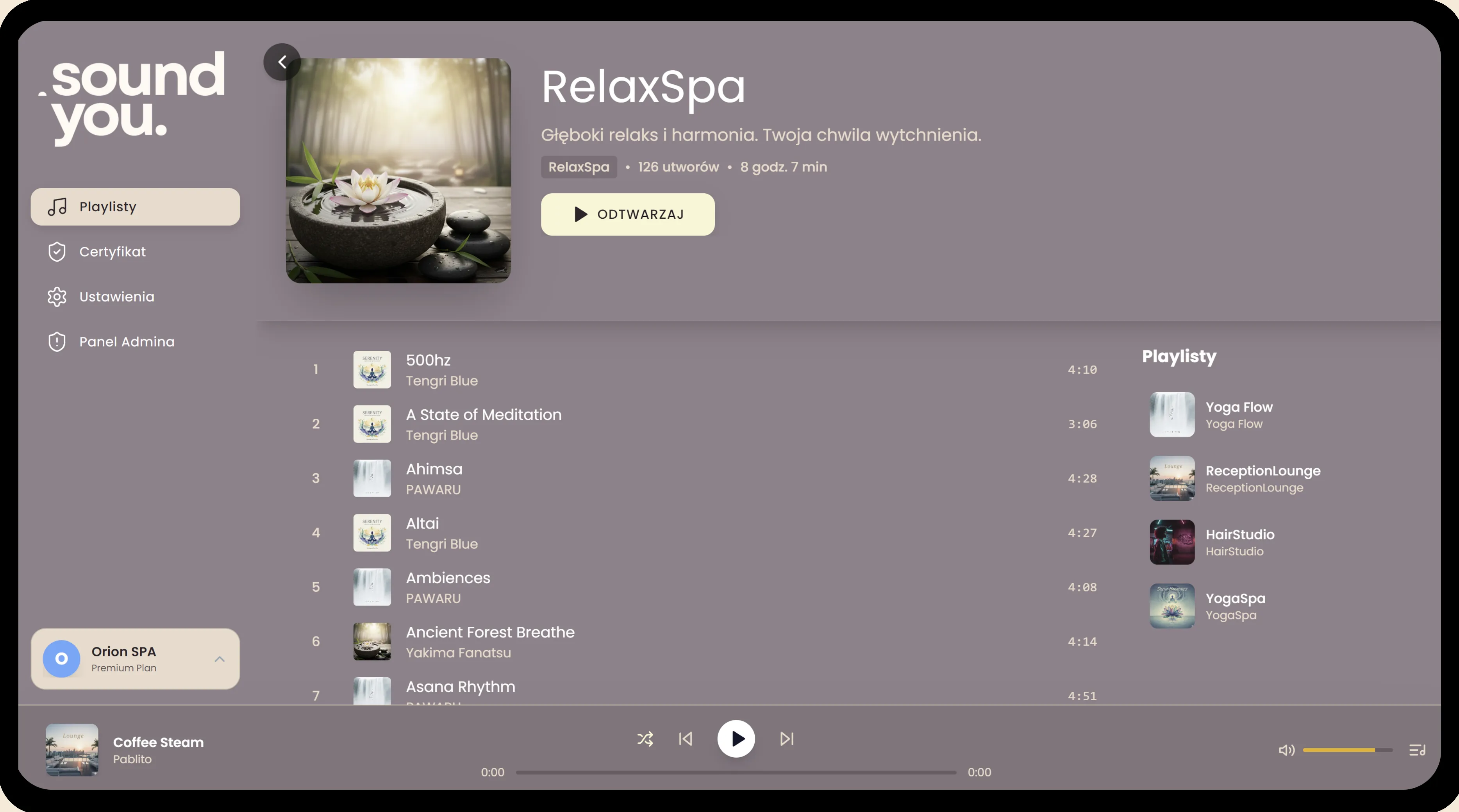Click the back arrow button
This screenshot has height=812, width=1459.
click(282, 62)
